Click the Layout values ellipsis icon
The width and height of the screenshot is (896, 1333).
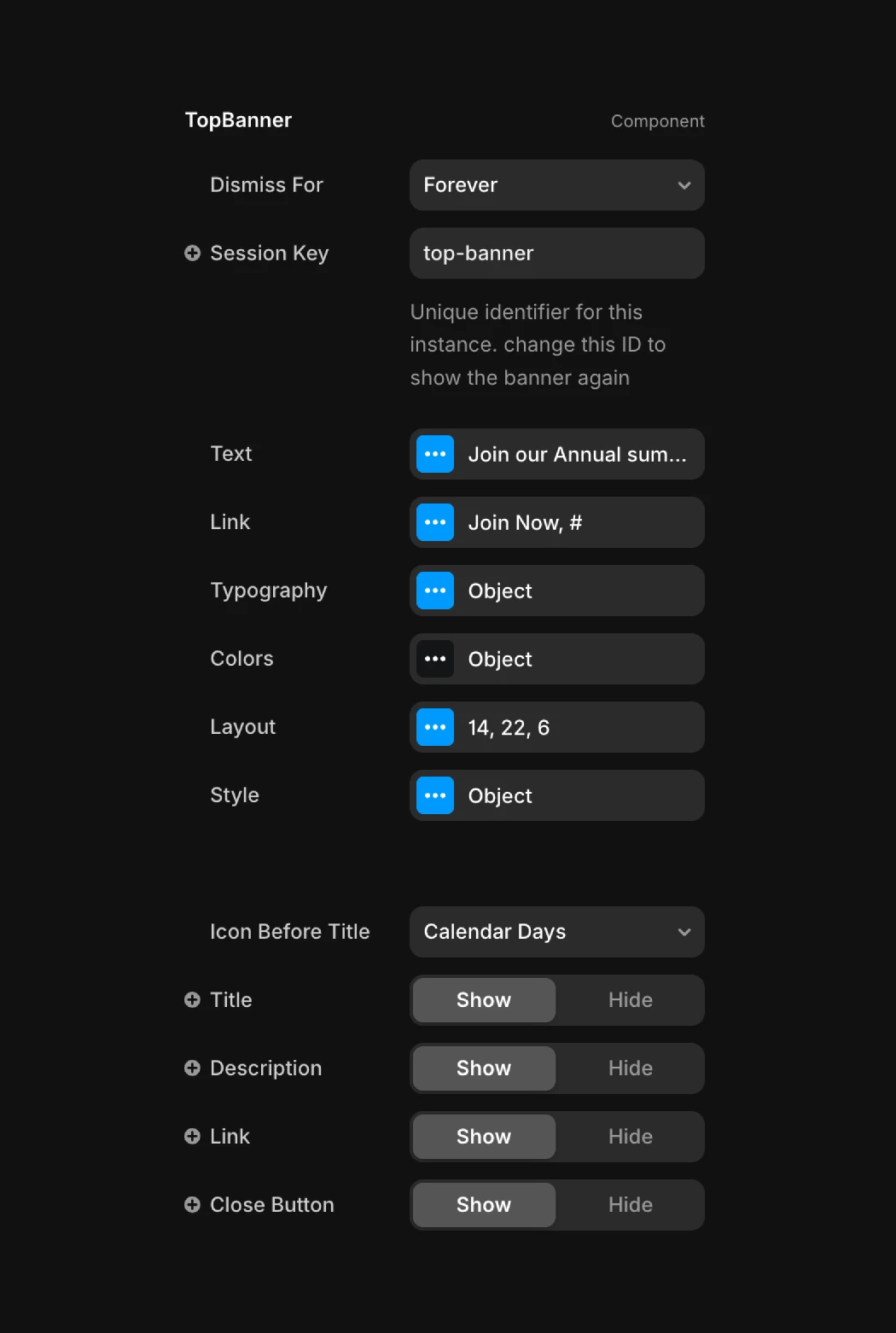click(x=434, y=727)
